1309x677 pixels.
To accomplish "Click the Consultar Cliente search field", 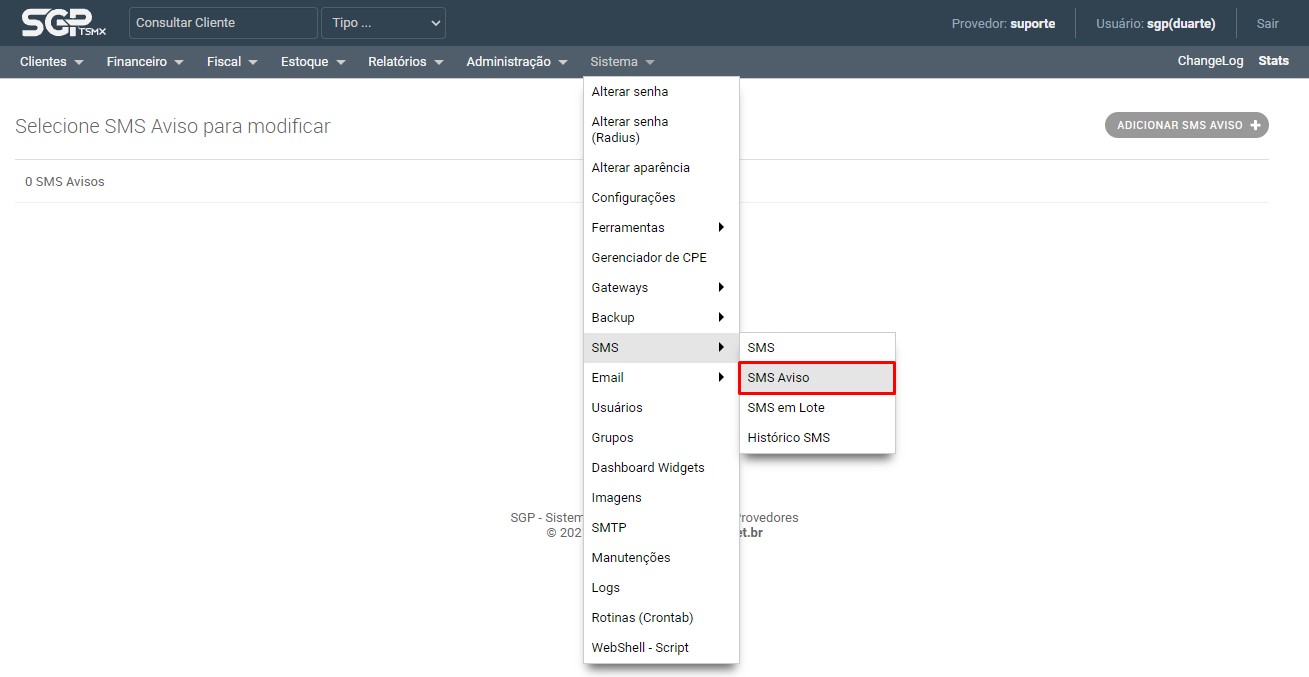I will pyautogui.click(x=223, y=23).
